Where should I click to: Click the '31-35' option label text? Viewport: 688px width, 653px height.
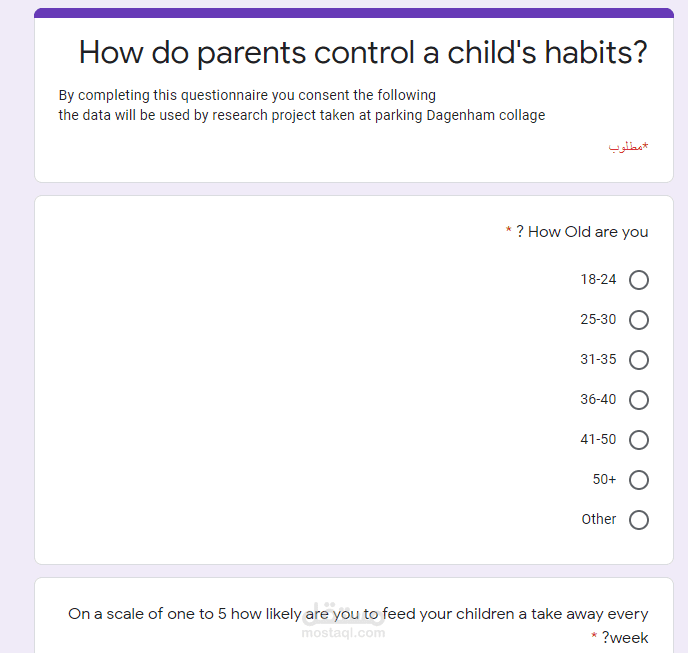(598, 360)
